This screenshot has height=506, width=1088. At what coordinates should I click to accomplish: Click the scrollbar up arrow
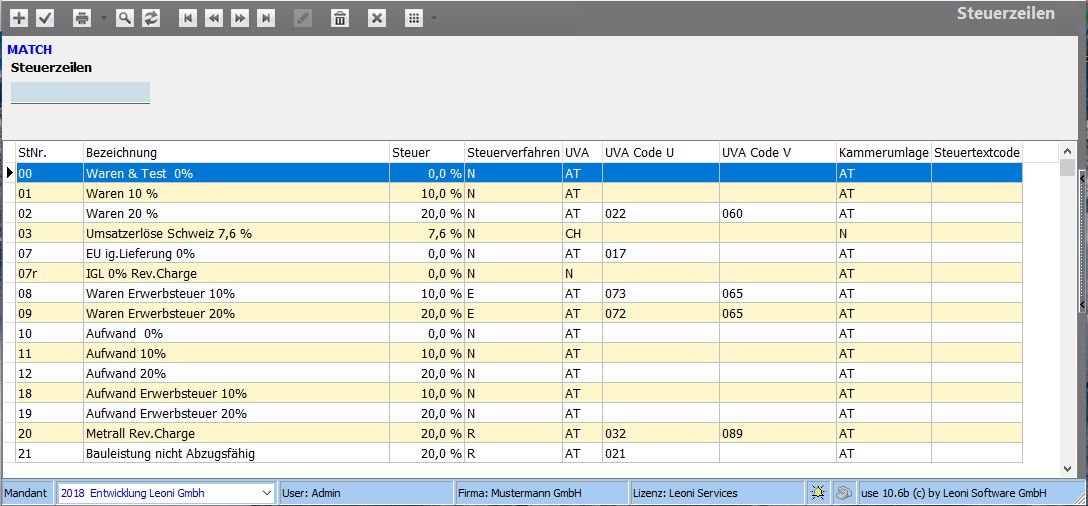[1067, 151]
